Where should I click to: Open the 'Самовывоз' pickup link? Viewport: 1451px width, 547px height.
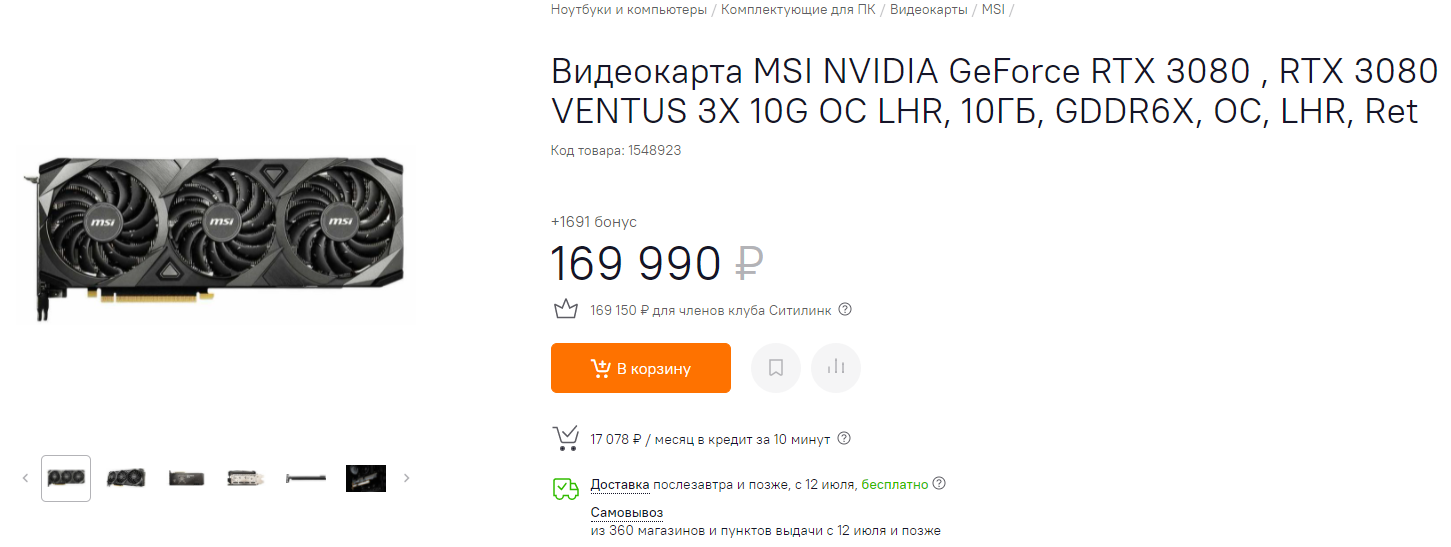pos(627,513)
